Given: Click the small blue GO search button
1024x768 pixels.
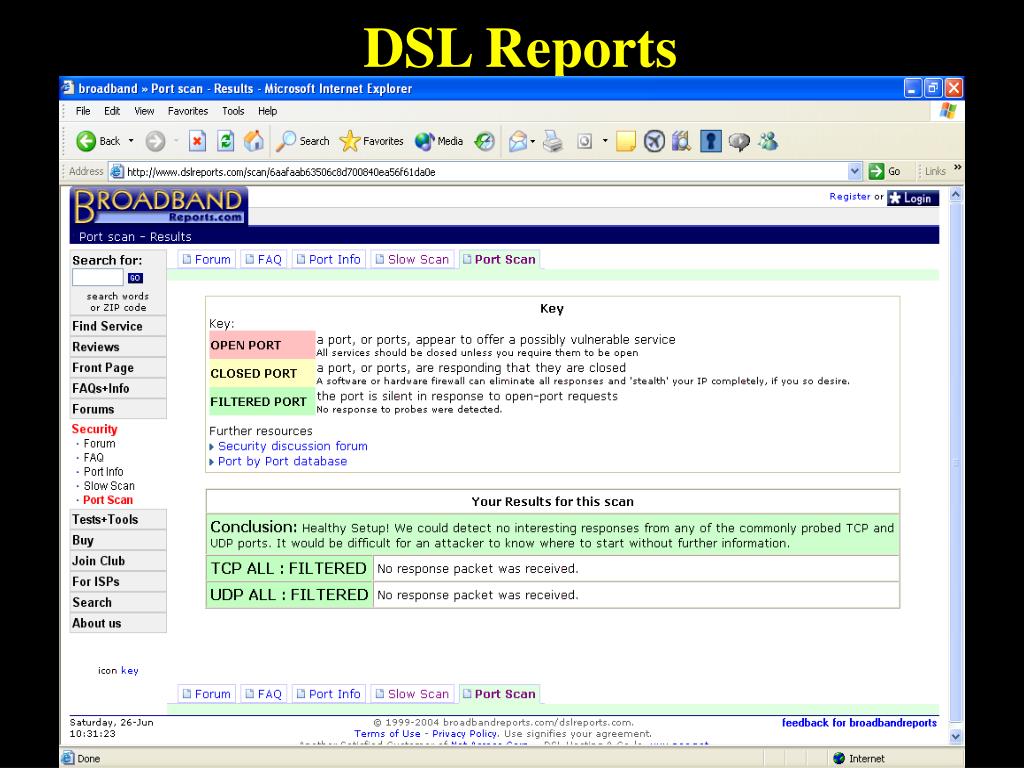Looking at the screenshot, I should (135, 278).
